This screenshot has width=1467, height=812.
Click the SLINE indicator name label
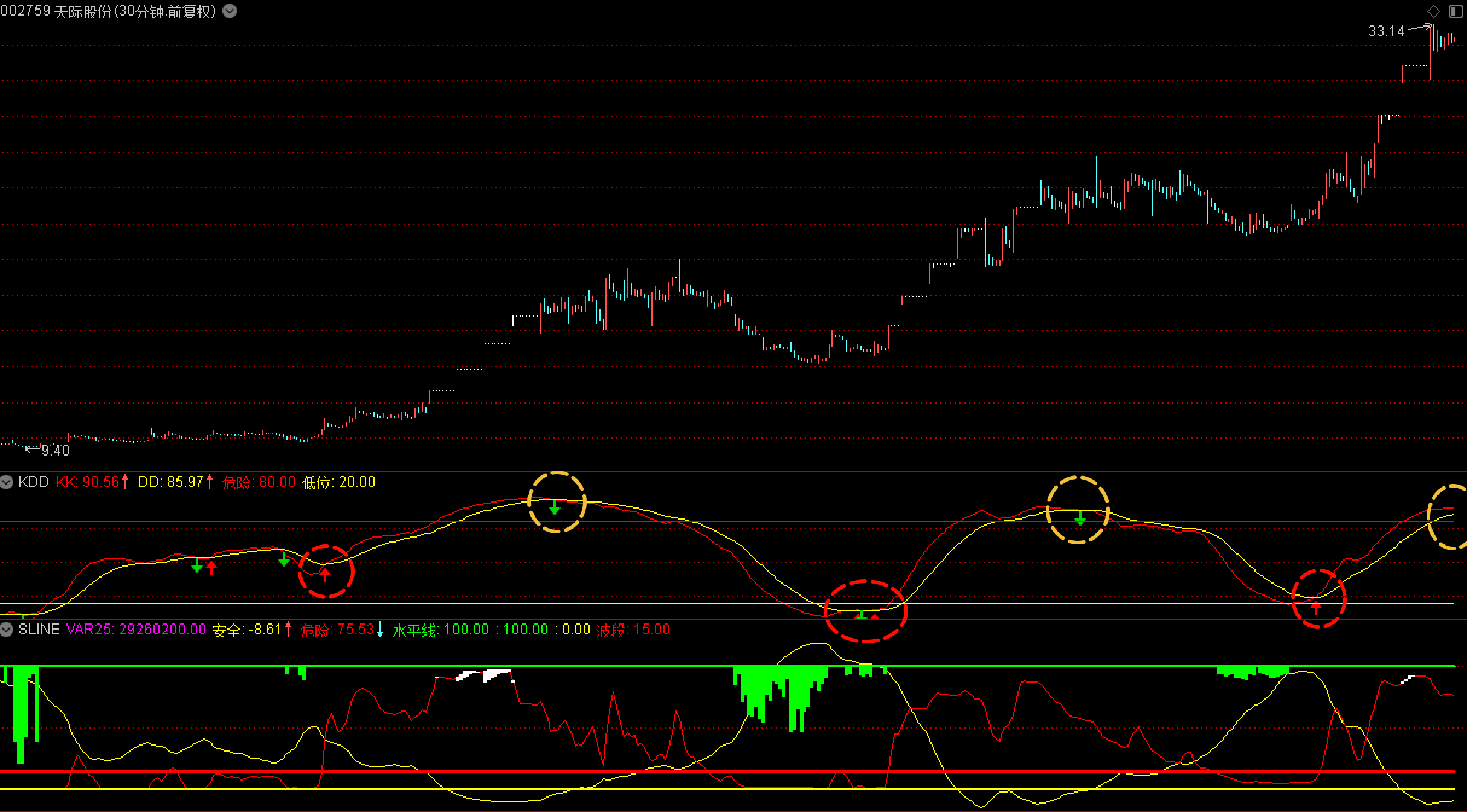pyautogui.click(x=39, y=630)
